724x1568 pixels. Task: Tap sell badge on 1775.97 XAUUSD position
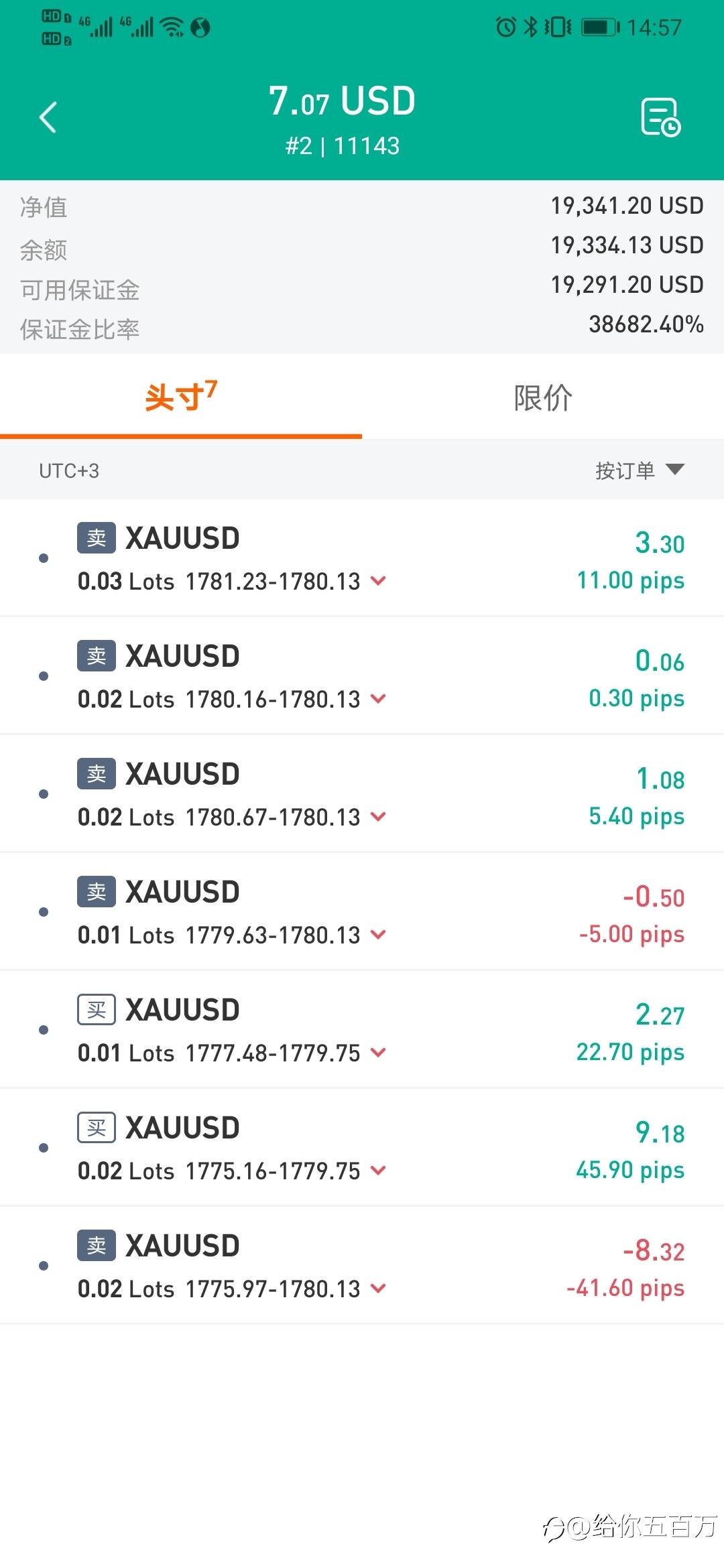tap(97, 1246)
